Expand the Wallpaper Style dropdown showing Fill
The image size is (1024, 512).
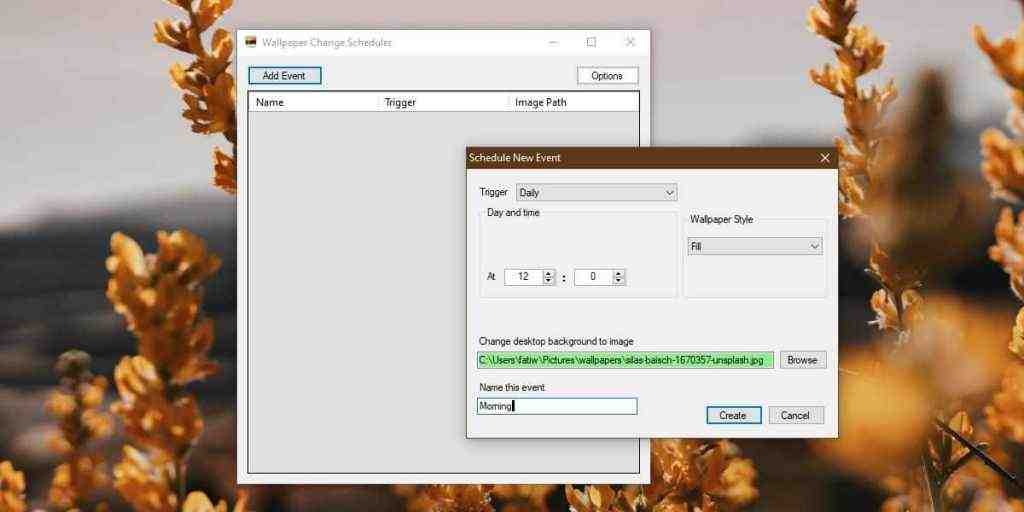[x=755, y=246]
